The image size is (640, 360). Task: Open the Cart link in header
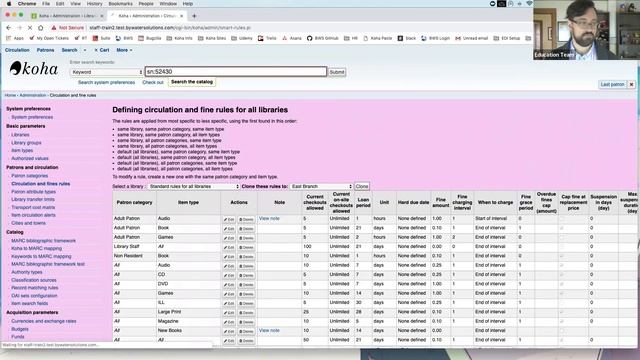[102, 50]
